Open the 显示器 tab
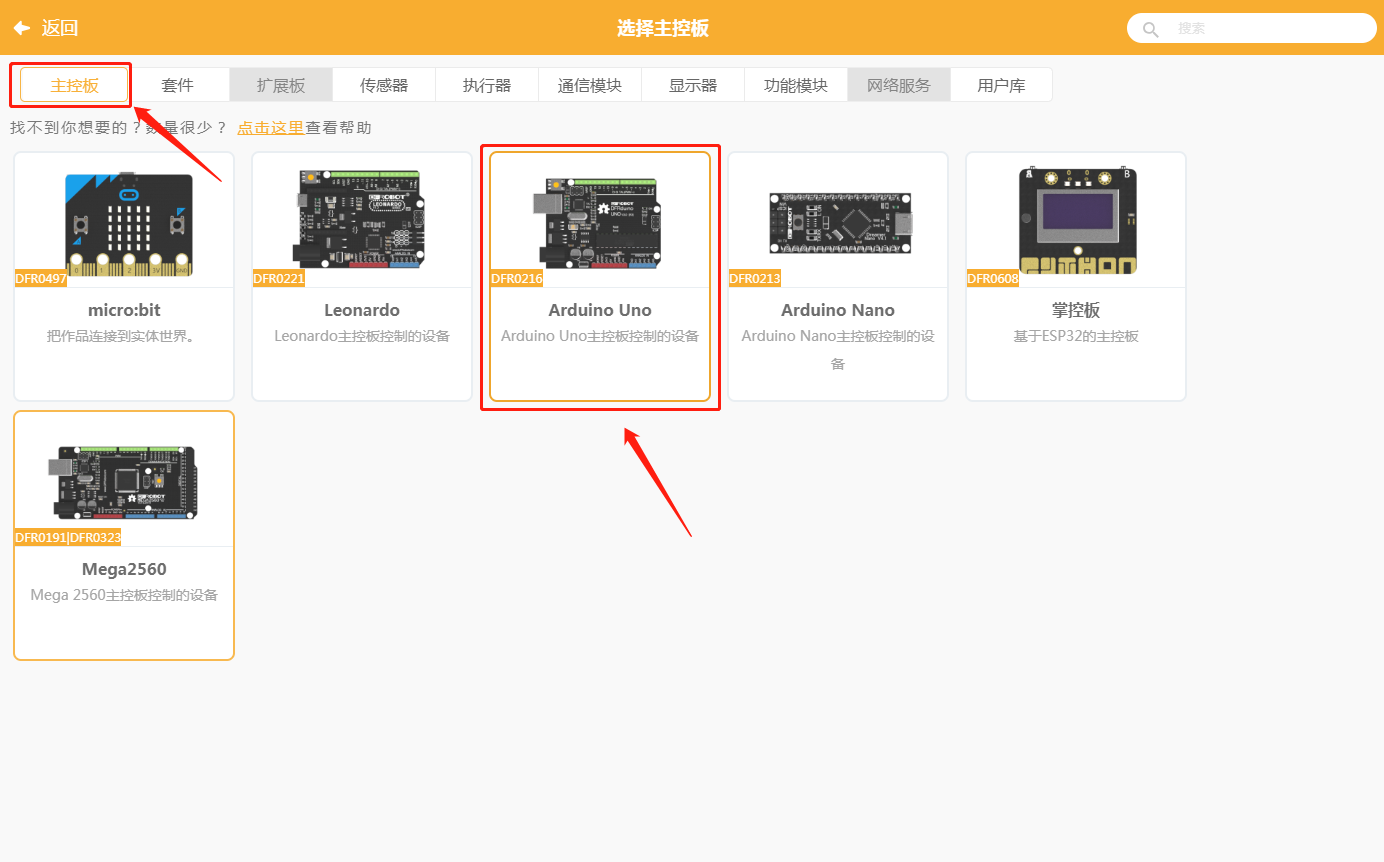 pyautogui.click(x=693, y=85)
